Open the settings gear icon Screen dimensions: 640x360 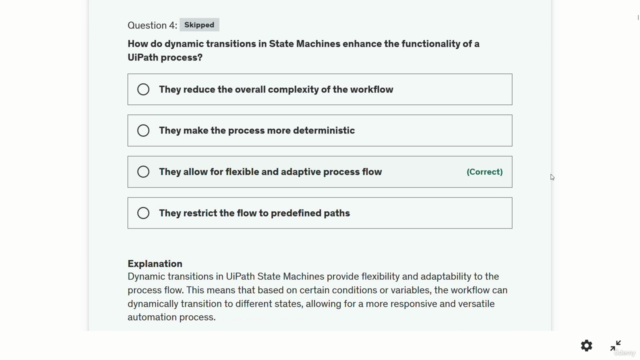pos(587,346)
